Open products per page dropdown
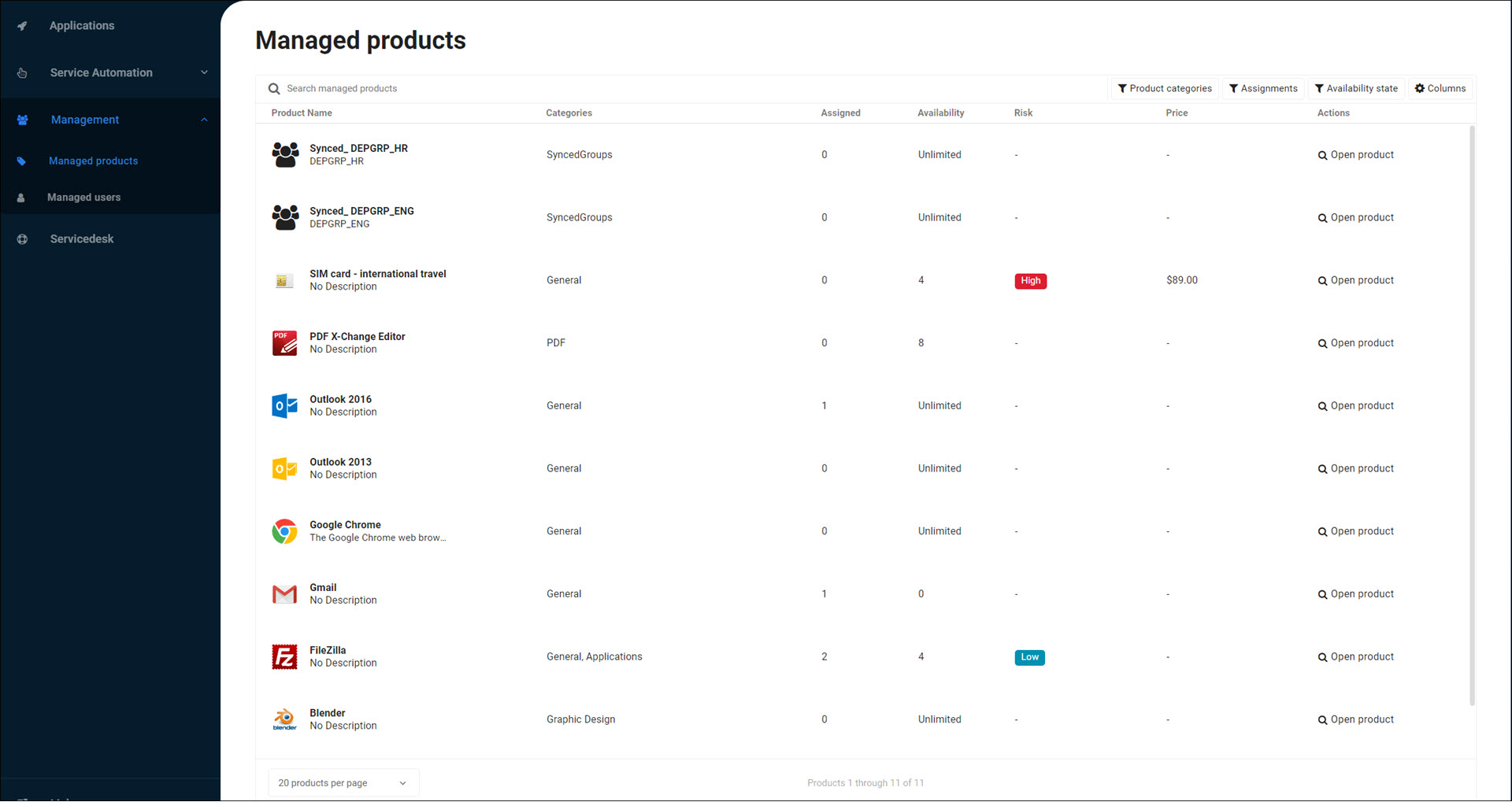1512x802 pixels. coord(343,783)
